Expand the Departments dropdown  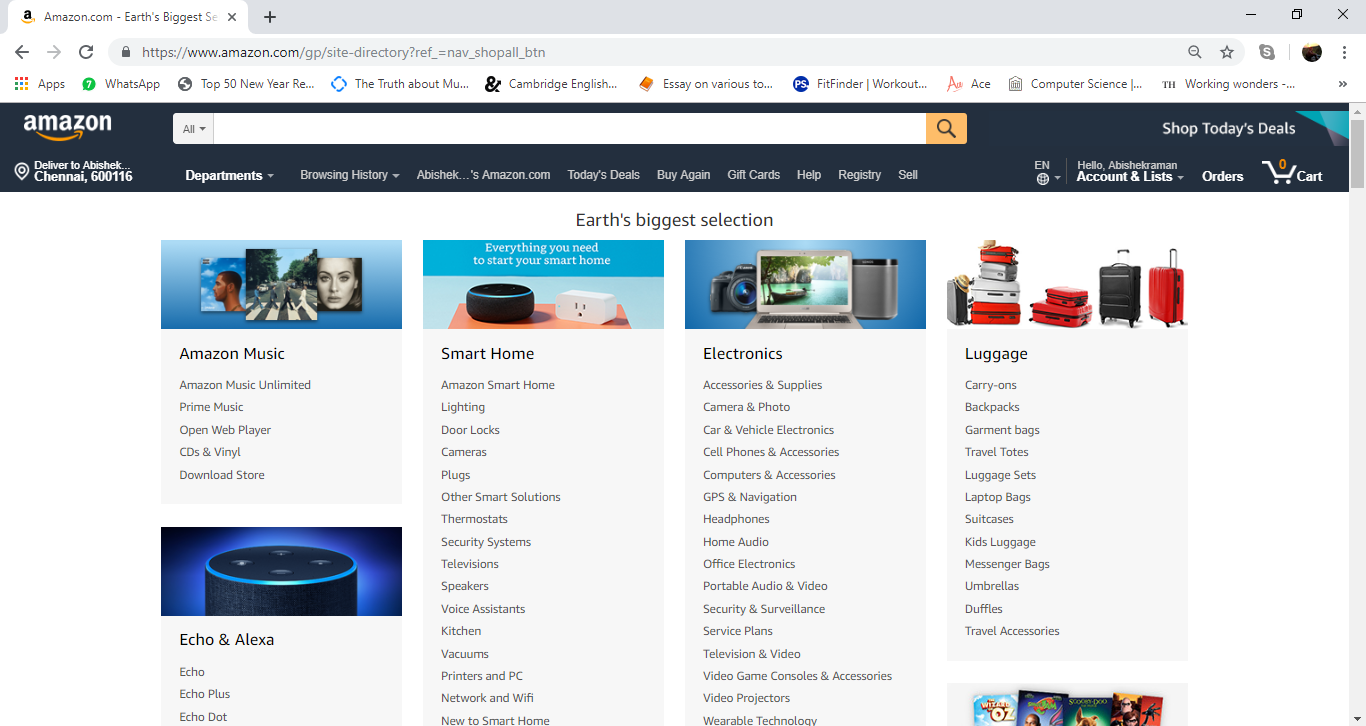point(229,175)
